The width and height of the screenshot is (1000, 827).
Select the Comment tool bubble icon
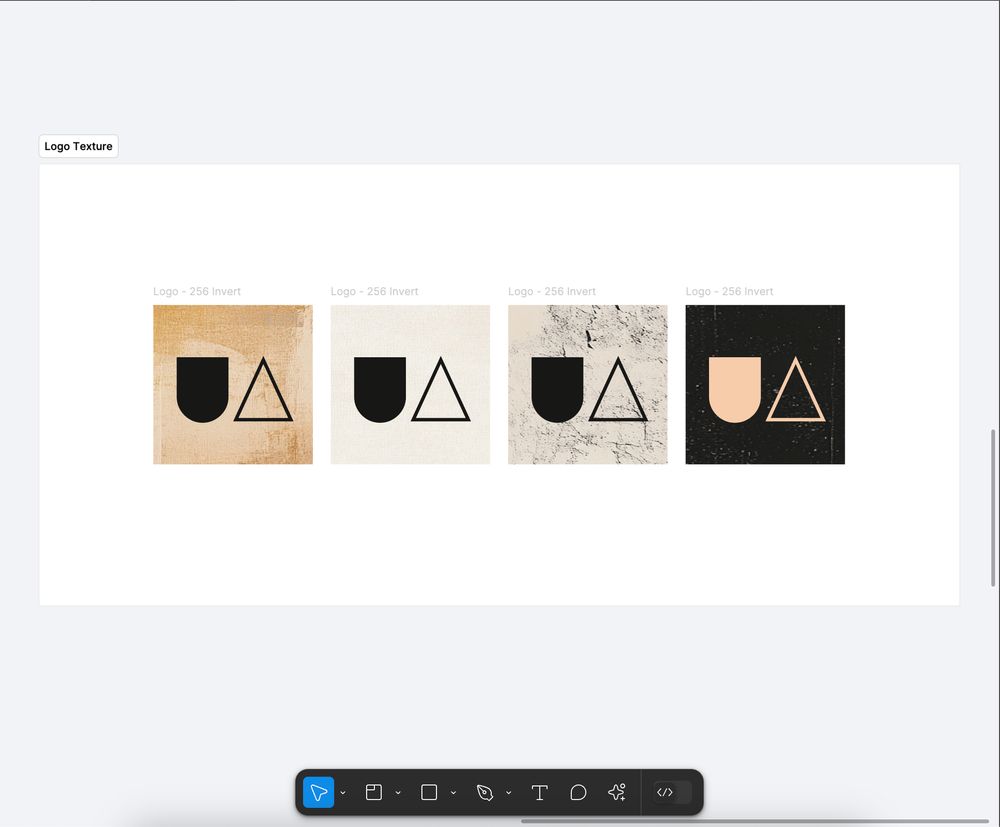point(578,792)
